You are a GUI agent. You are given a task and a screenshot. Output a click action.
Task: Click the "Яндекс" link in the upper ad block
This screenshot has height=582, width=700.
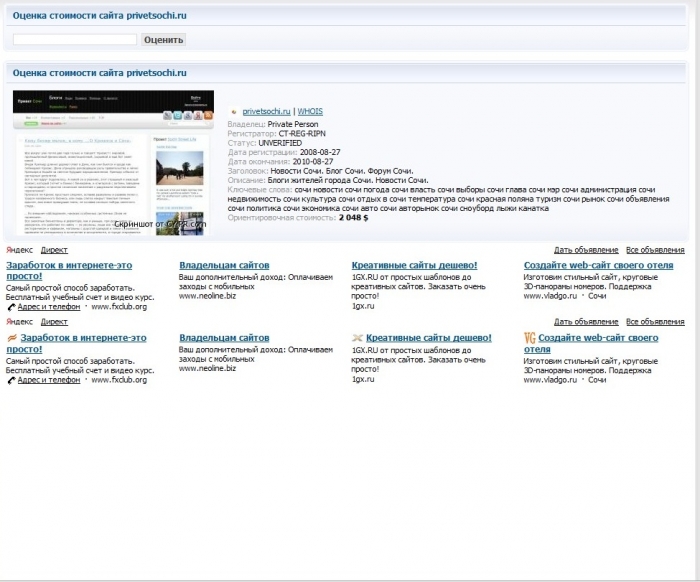pos(18,250)
